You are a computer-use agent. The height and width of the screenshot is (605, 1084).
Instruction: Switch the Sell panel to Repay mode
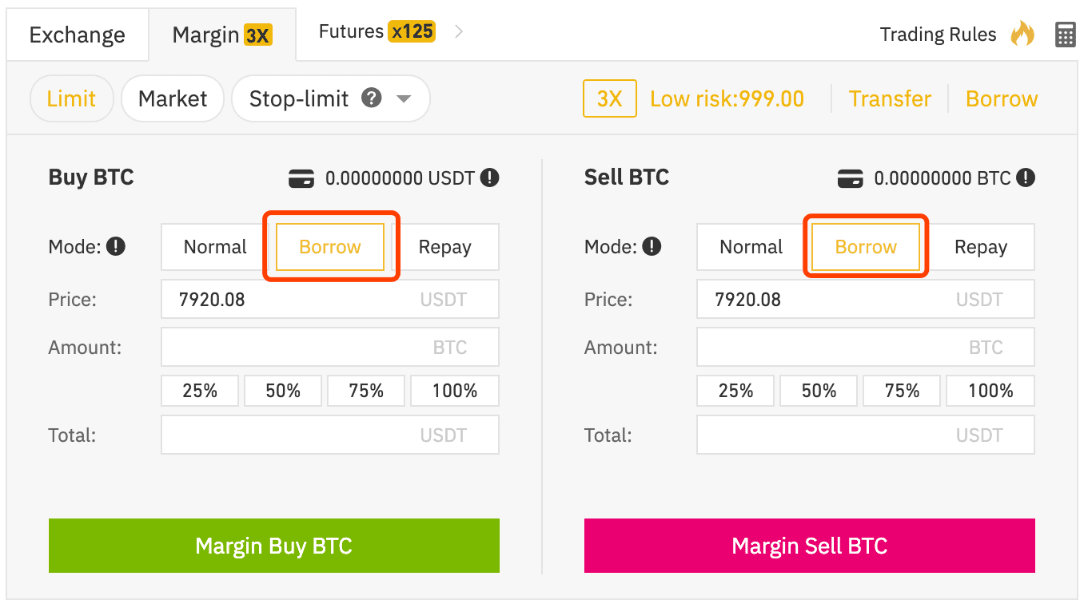981,246
